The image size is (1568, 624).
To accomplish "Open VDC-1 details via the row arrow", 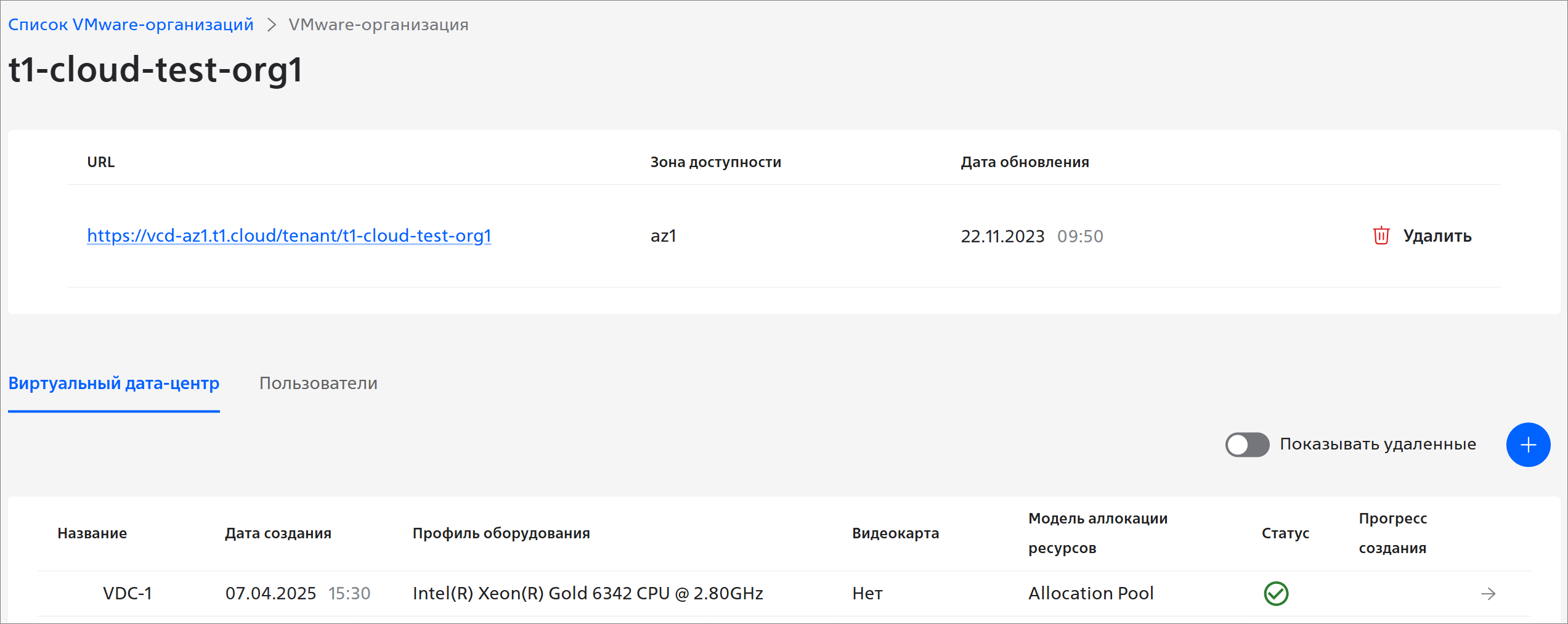I will (x=1488, y=593).
